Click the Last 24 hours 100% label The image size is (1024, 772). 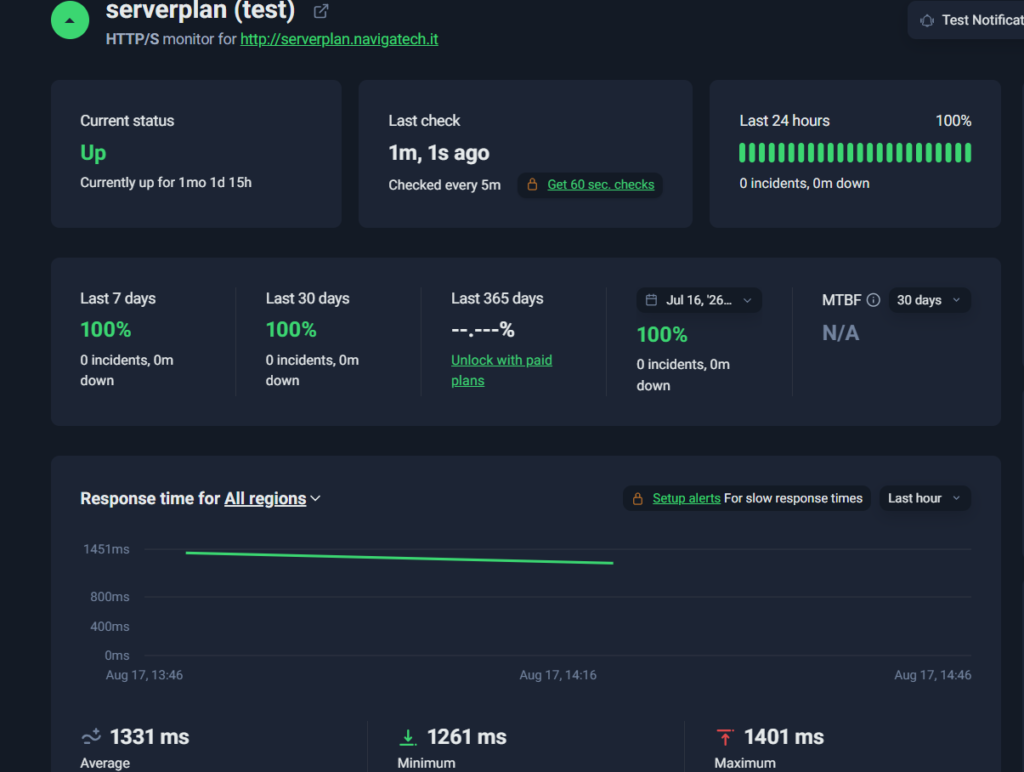pyautogui.click(x=953, y=121)
